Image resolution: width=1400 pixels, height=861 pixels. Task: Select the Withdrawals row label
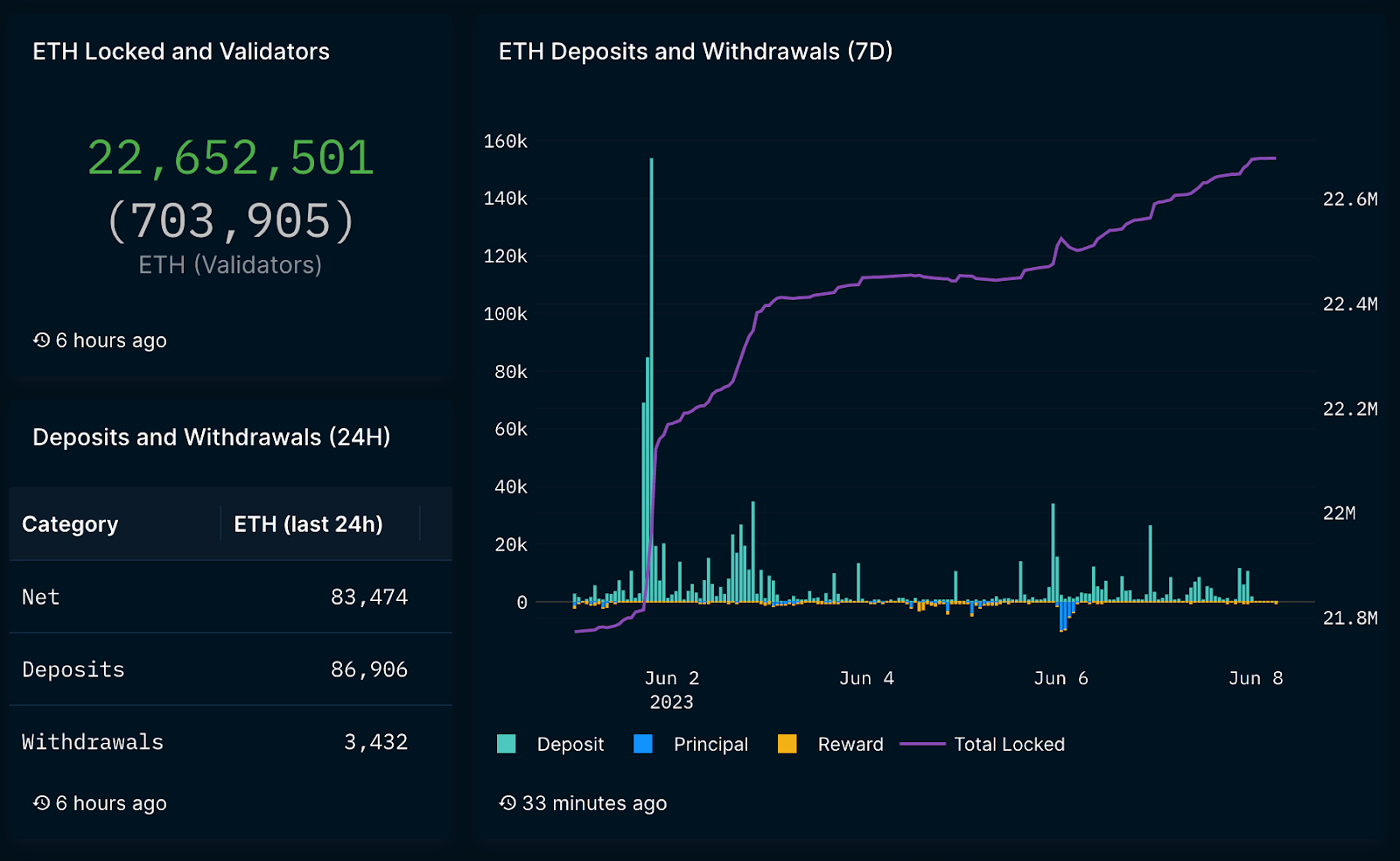[93, 742]
